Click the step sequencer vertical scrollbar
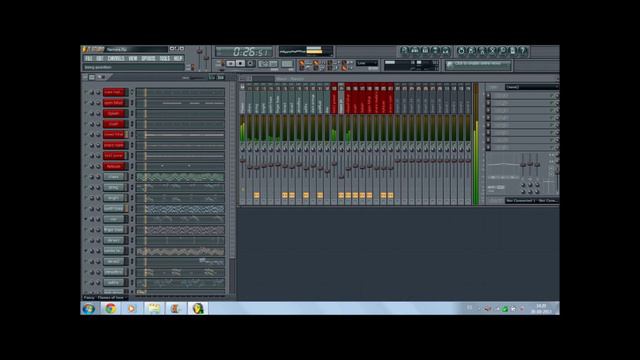640x360 pixels. (x=232, y=188)
